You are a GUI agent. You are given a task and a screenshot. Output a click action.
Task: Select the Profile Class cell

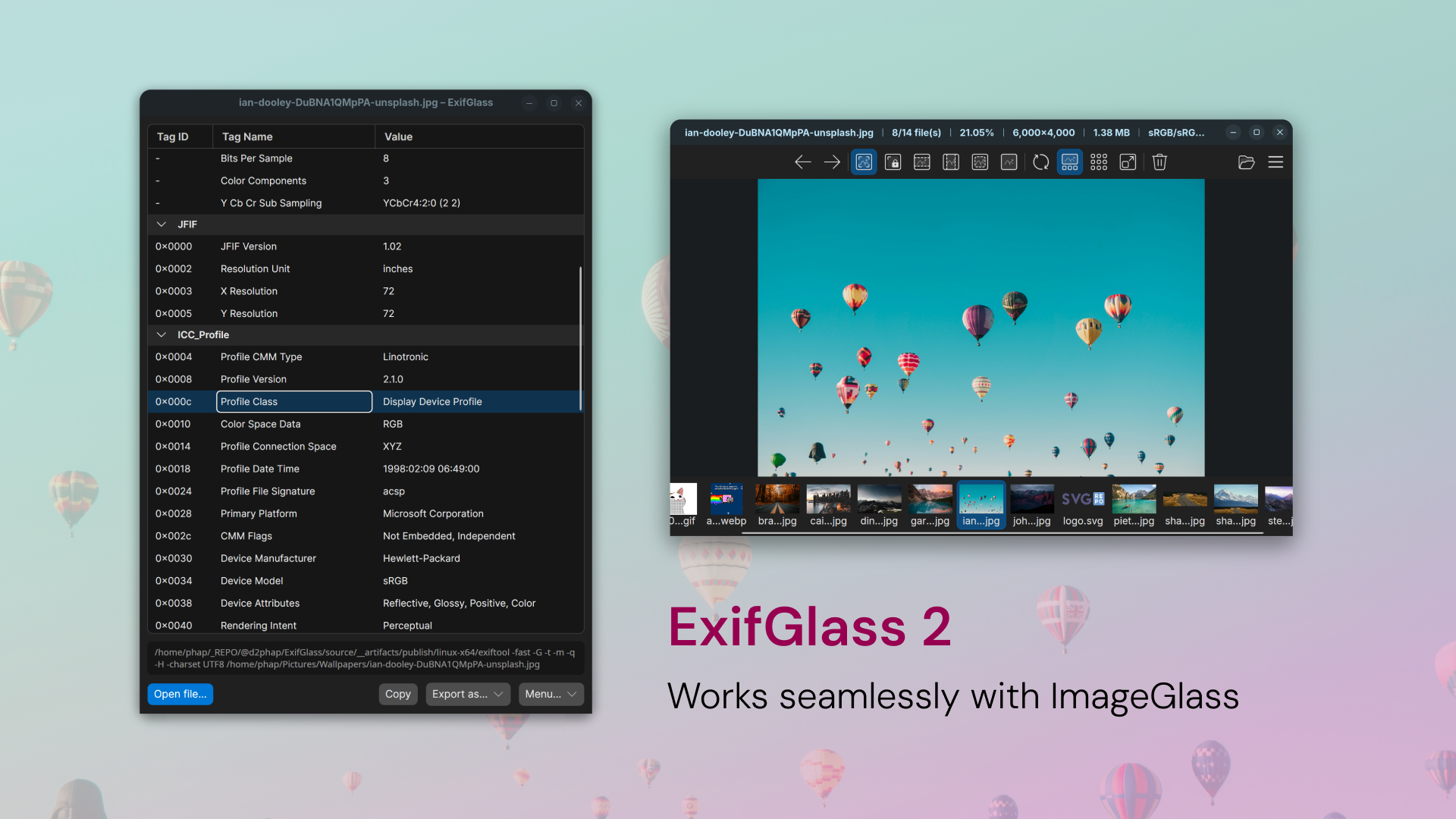click(x=294, y=402)
